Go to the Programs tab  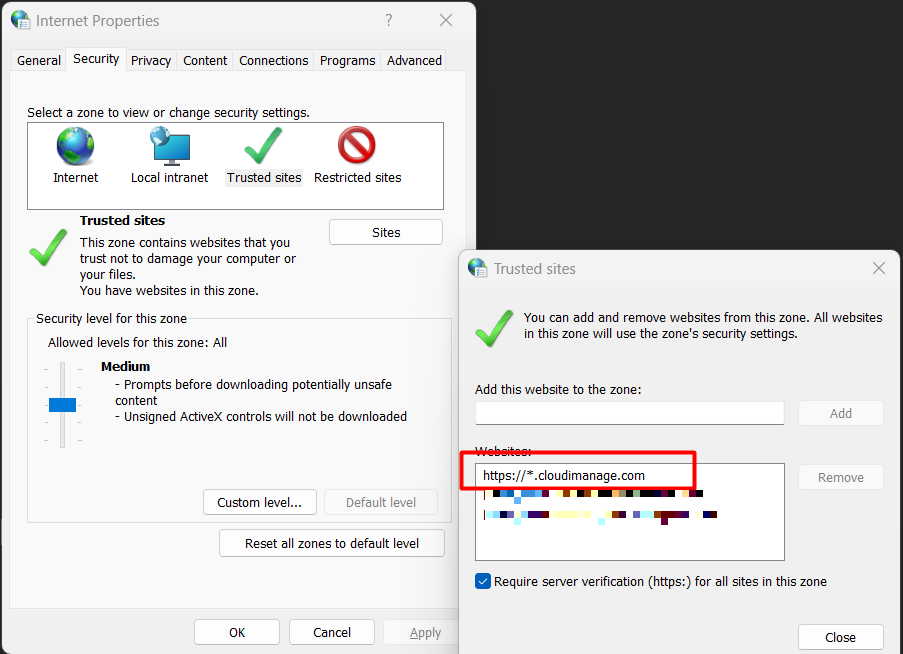pyautogui.click(x=347, y=60)
